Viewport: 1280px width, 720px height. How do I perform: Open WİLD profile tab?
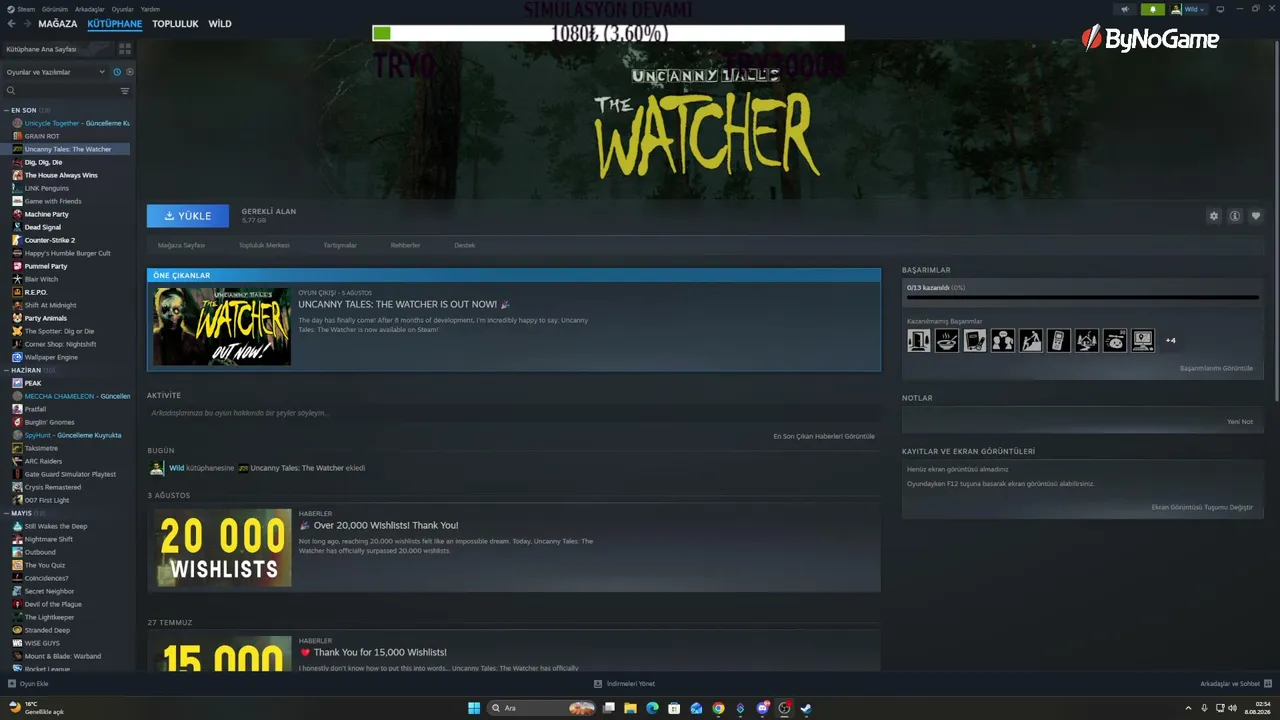coord(220,24)
